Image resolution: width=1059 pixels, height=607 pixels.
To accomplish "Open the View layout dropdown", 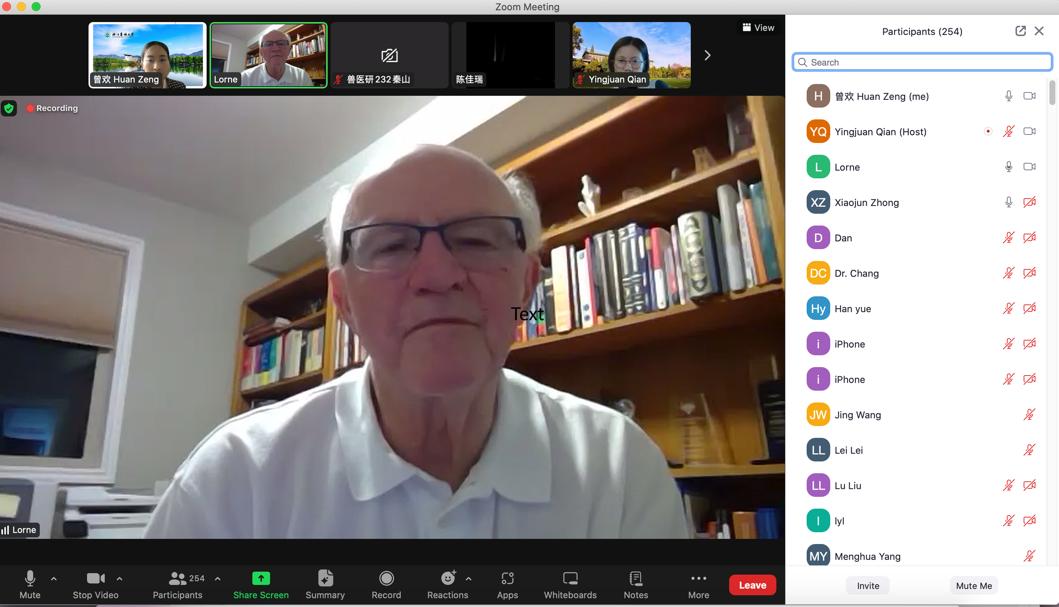I will tap(758, 28).
